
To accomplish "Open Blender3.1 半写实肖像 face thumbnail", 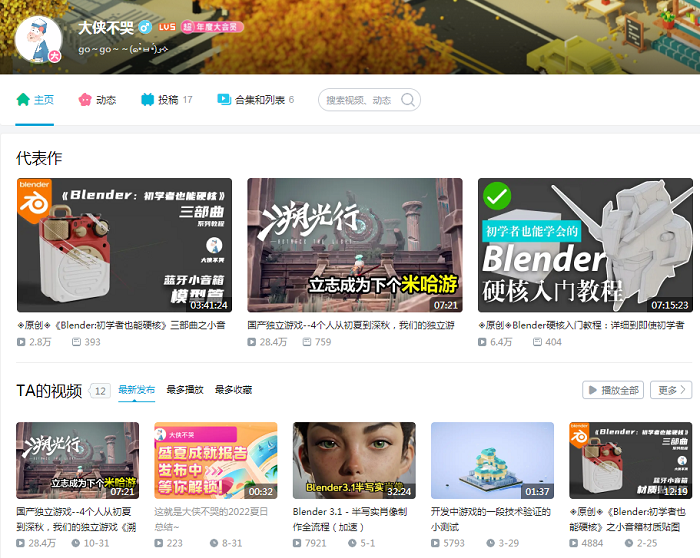I will tap(354, 460).
